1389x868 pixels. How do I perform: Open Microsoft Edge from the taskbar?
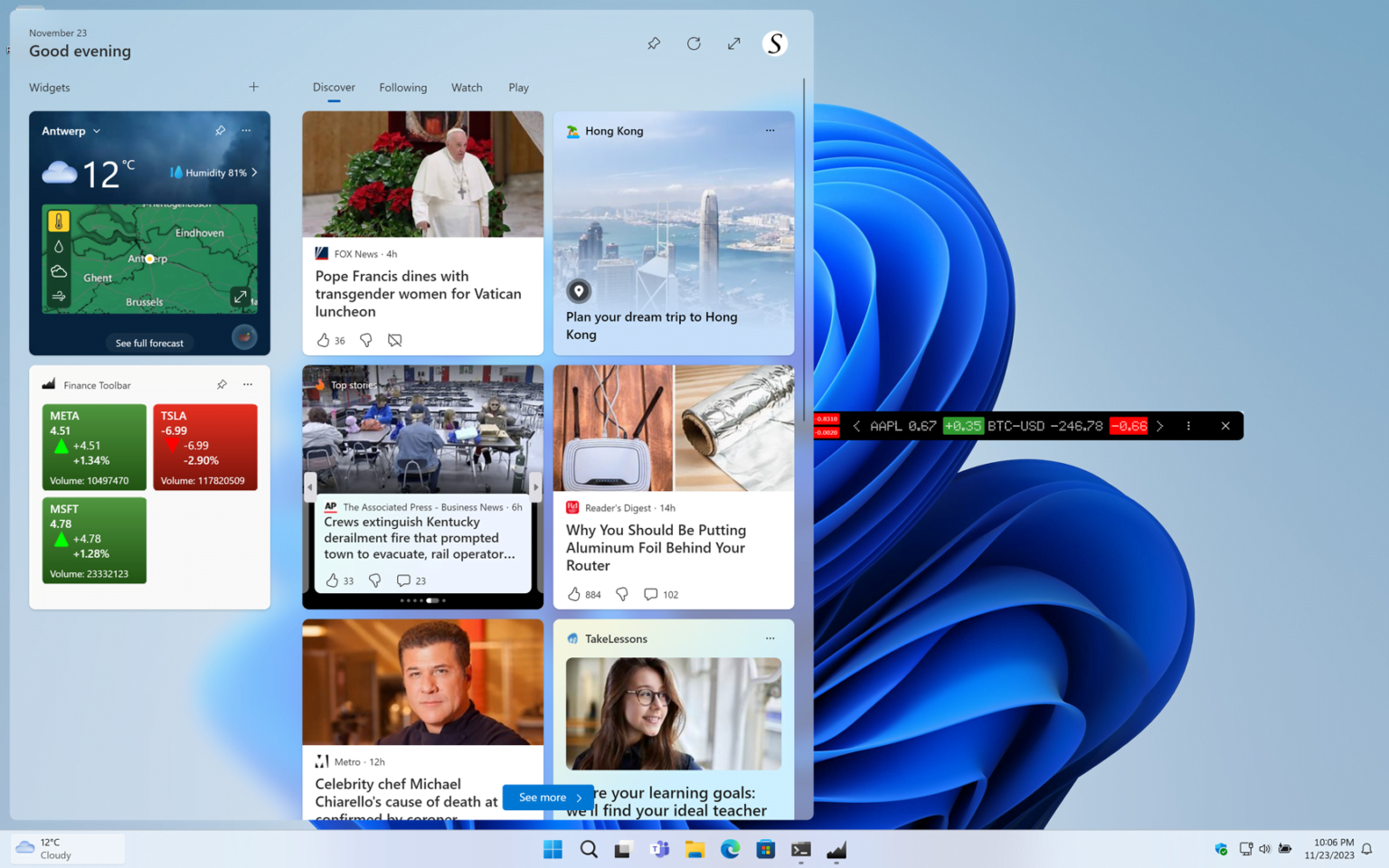click(x=730, y=849)
